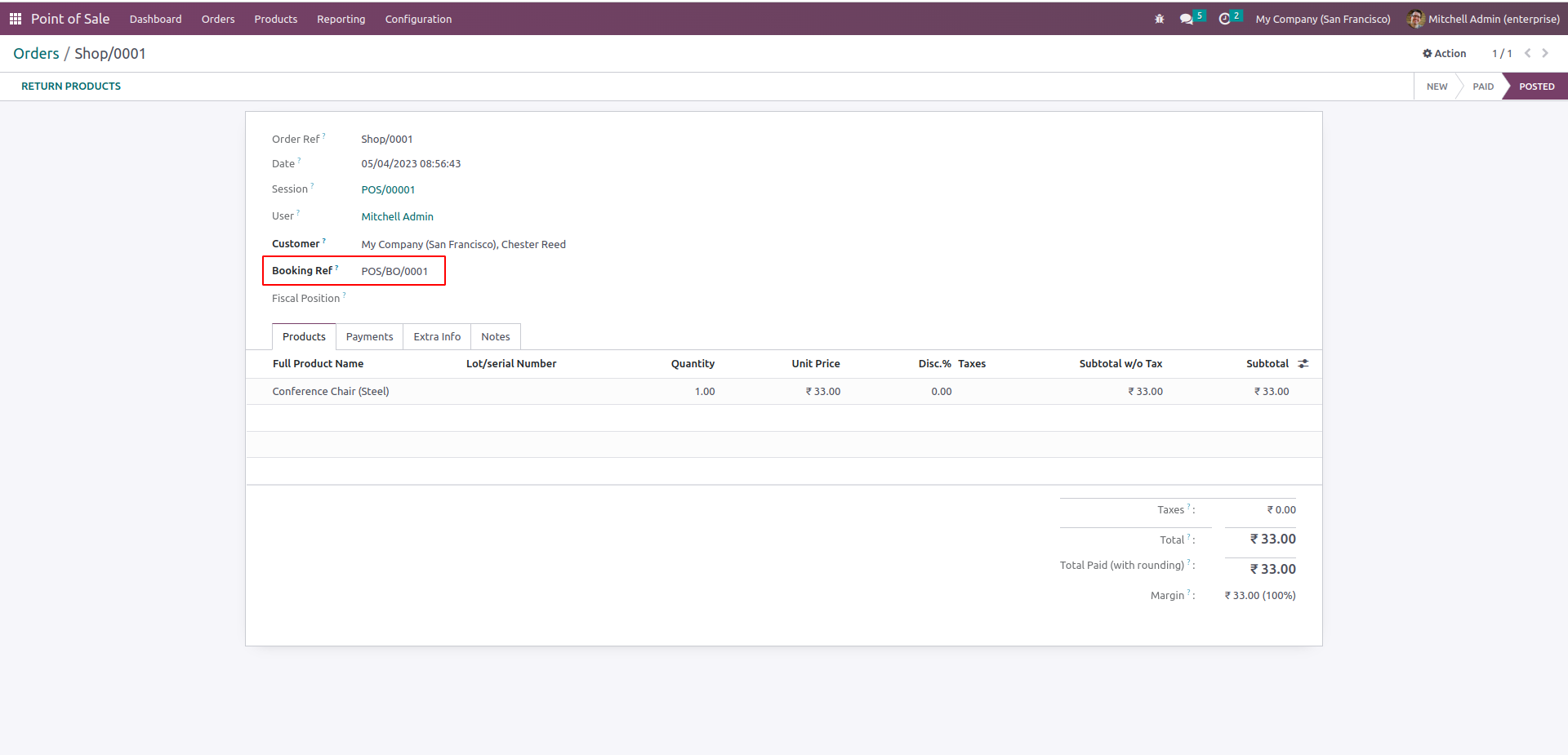Viewport: 1568px width, 755px height.
Task: Open the activities clock icon
Action: pyautogui.click(x=1224, y=19)
